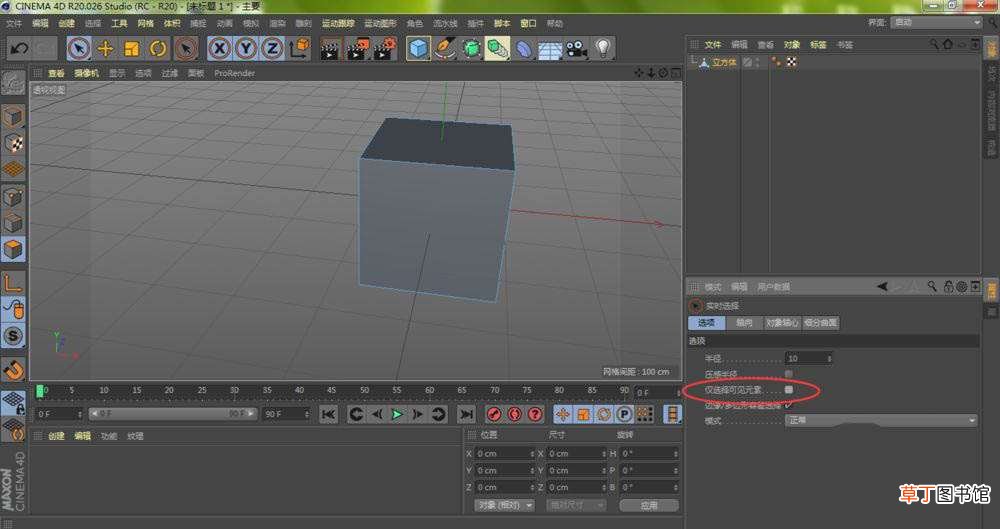Click the Undo arrow icon
The height and width of the screenshot is (529, 1000).
pos(19,49)
